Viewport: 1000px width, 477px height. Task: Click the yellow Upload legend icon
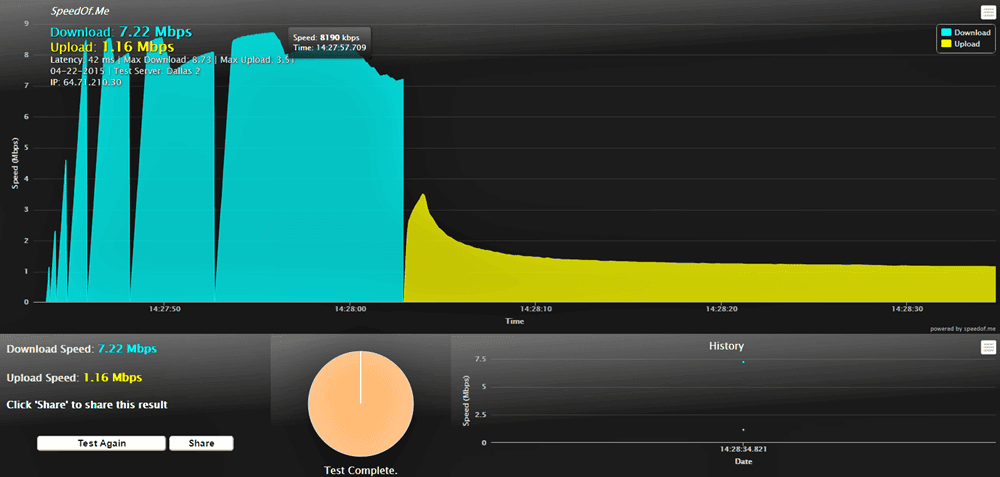click(945, 44)
